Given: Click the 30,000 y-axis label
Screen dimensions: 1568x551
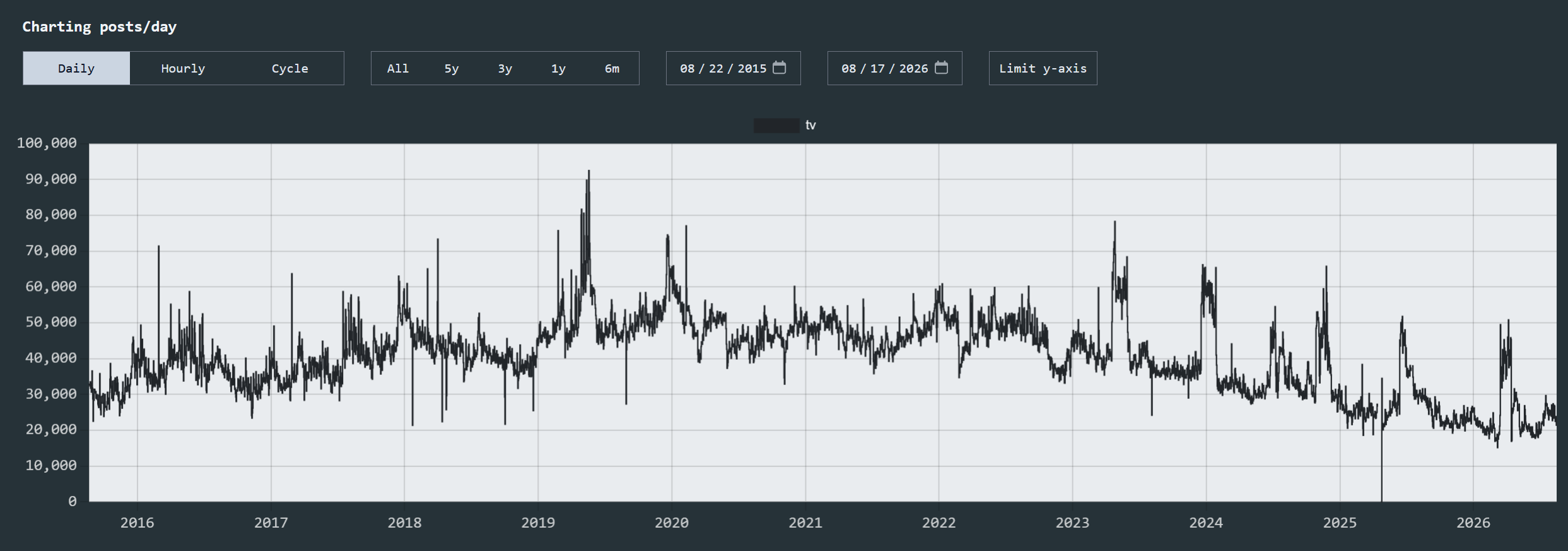Looking at the screenshot, I should (x=51, y=394).
